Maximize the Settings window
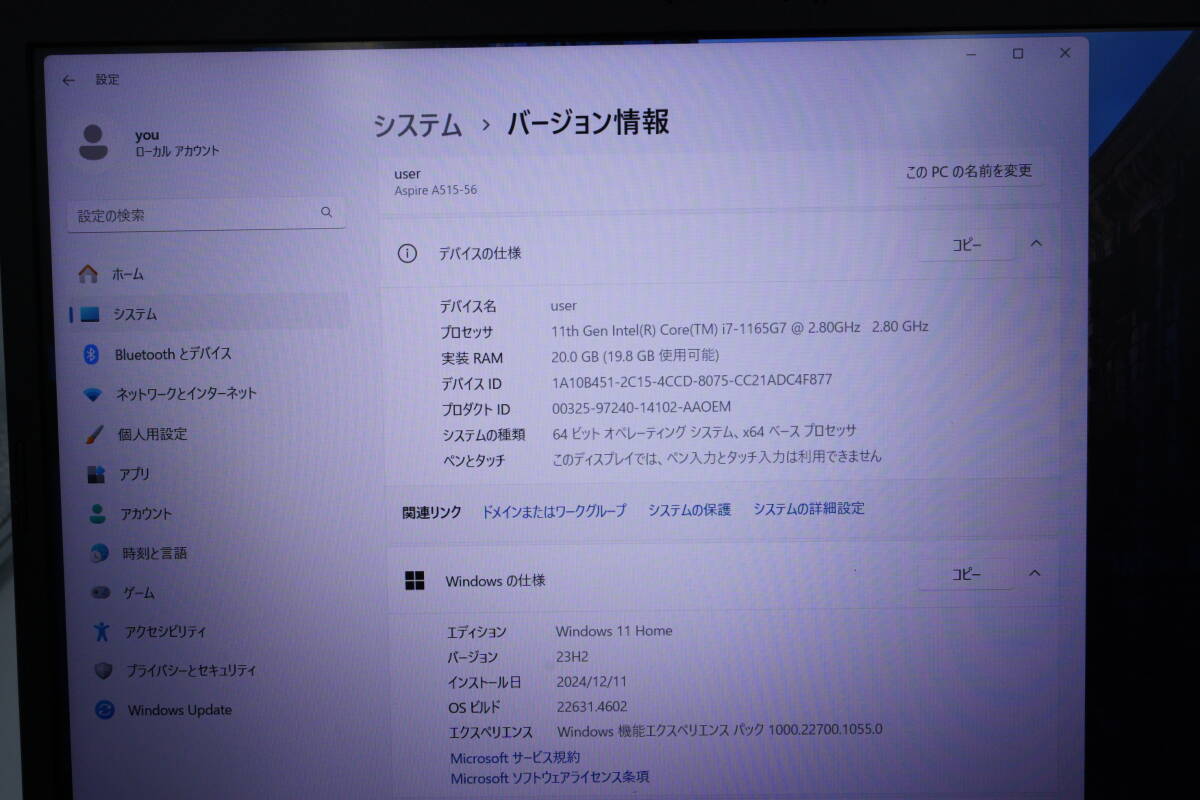This screenshot has height=800, width=1200. coord(1018,54)
